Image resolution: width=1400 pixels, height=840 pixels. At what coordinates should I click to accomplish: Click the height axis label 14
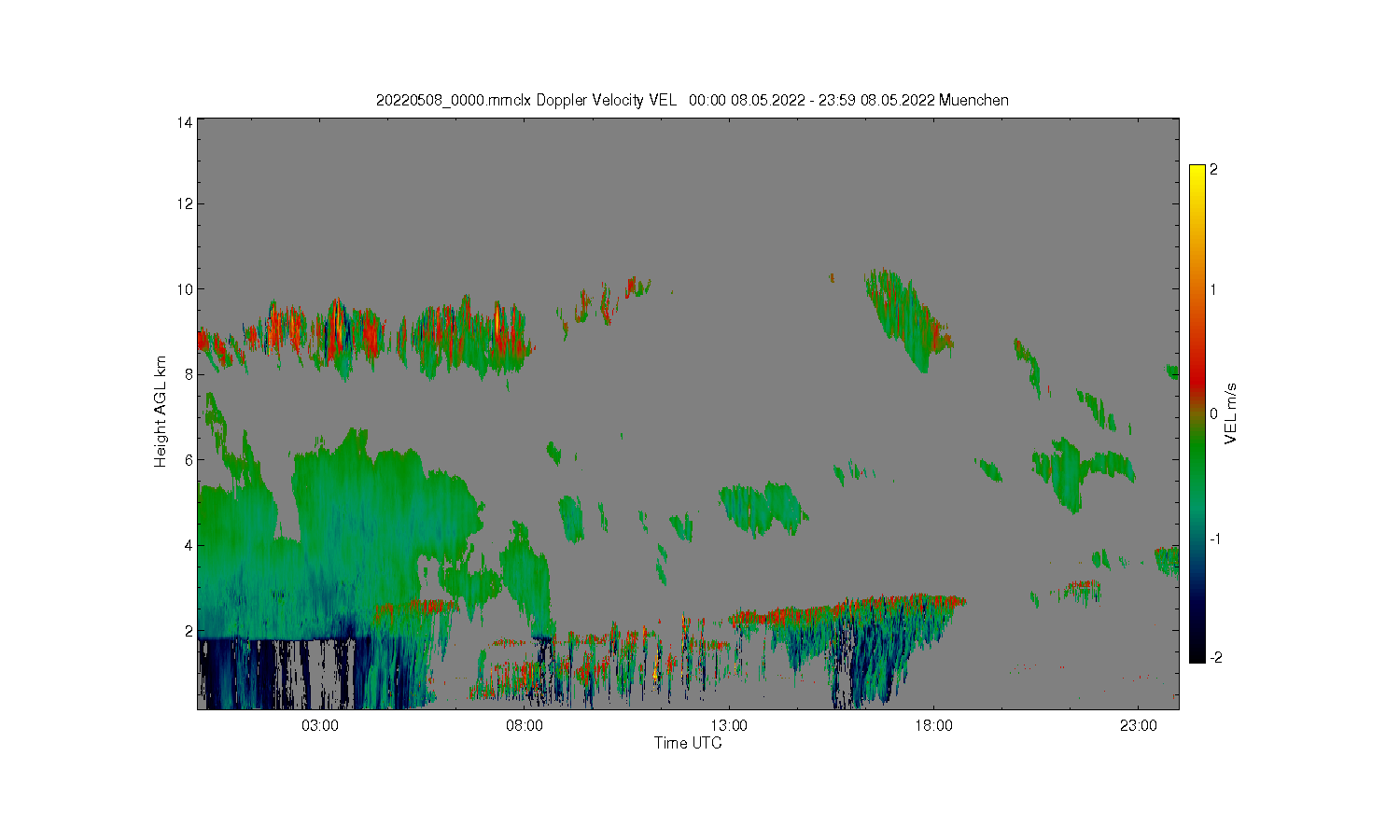pyautogui.click(x=185, y=122)
